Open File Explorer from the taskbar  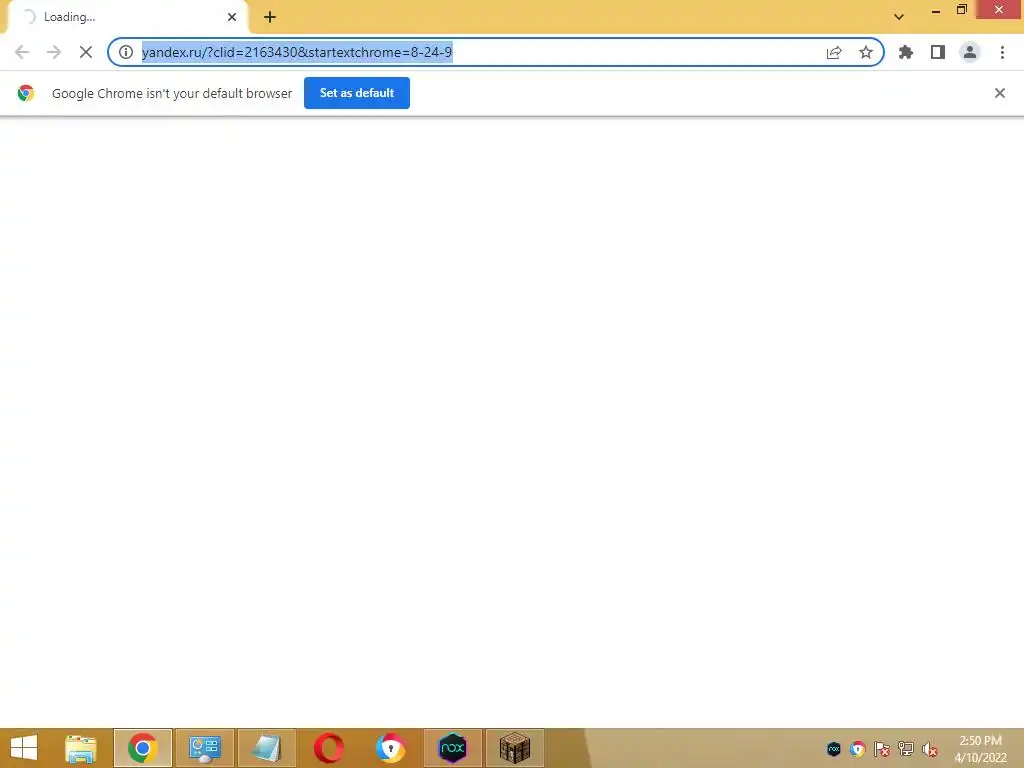point(81,748)
